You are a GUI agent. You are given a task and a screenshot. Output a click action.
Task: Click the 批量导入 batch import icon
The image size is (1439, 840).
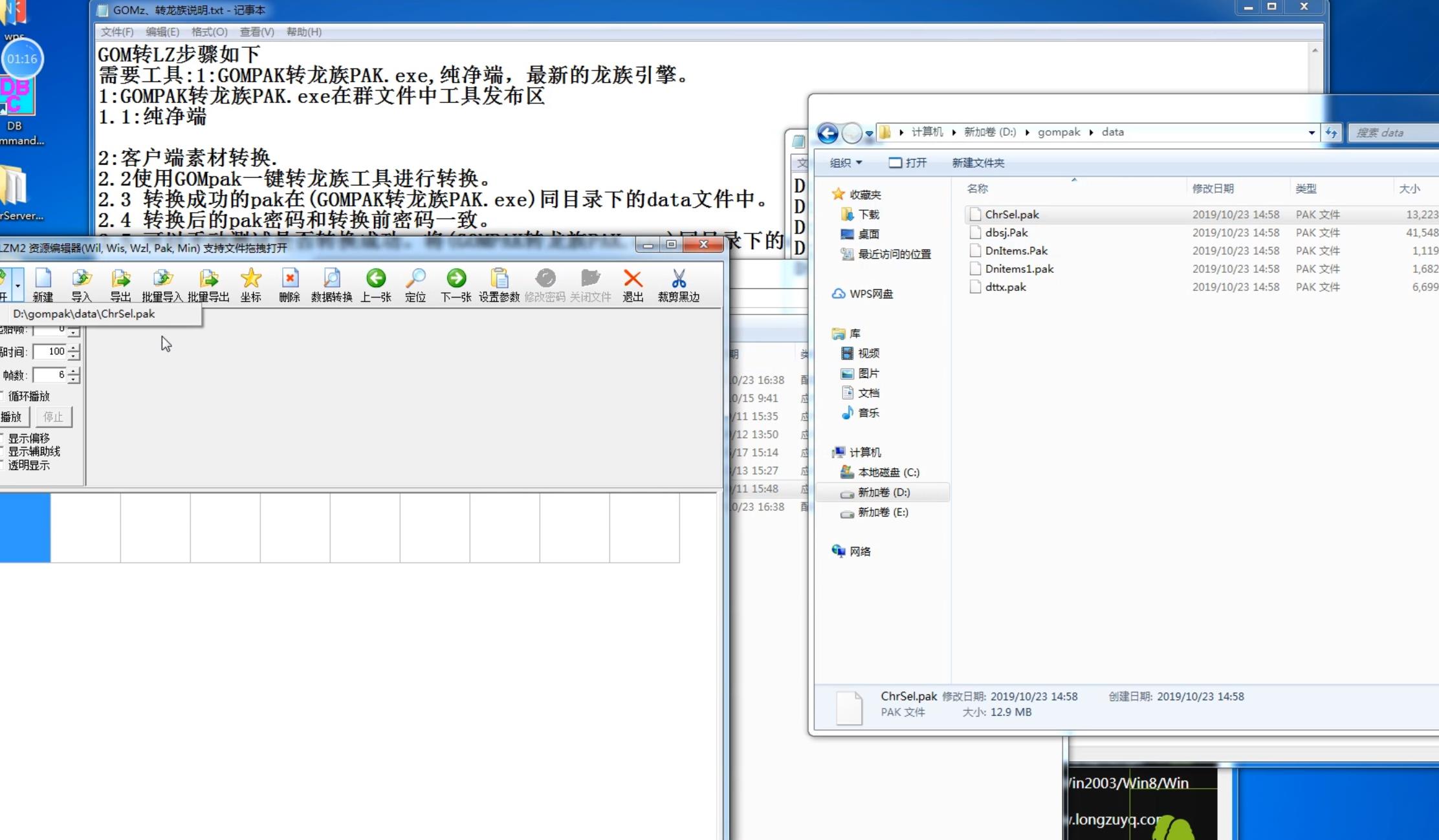click(162, 285)
